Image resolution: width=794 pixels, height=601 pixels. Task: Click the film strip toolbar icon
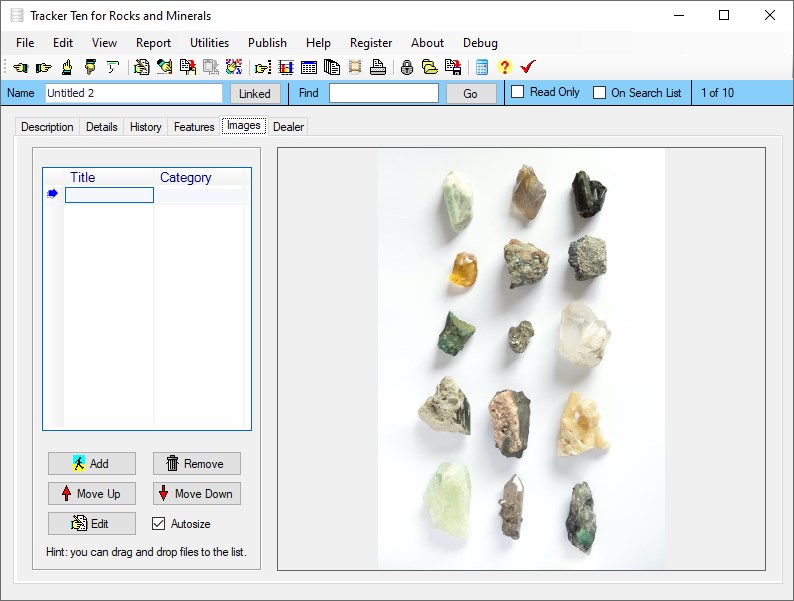pos(355,67)
